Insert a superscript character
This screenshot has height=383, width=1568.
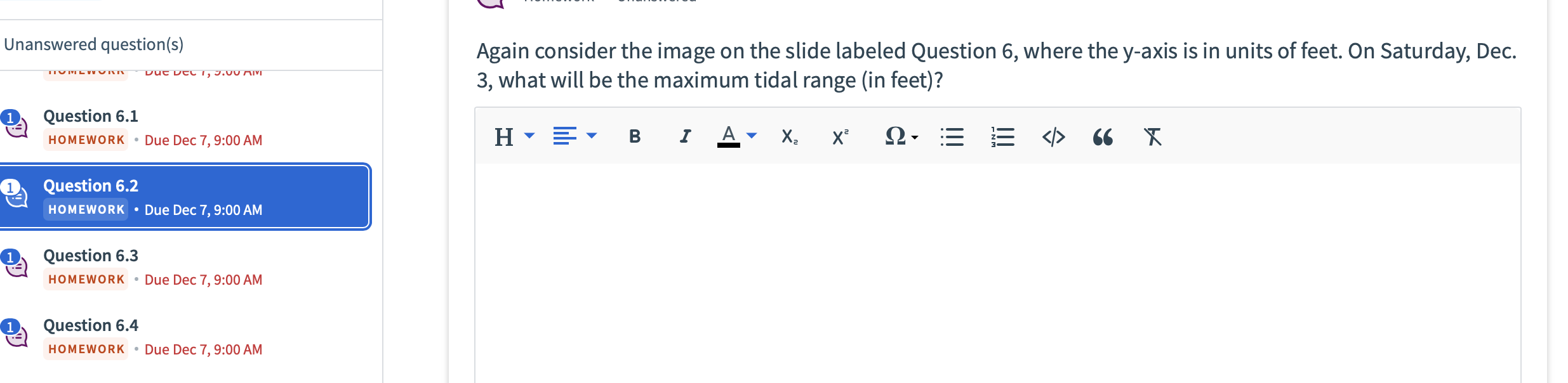[839, 136]
